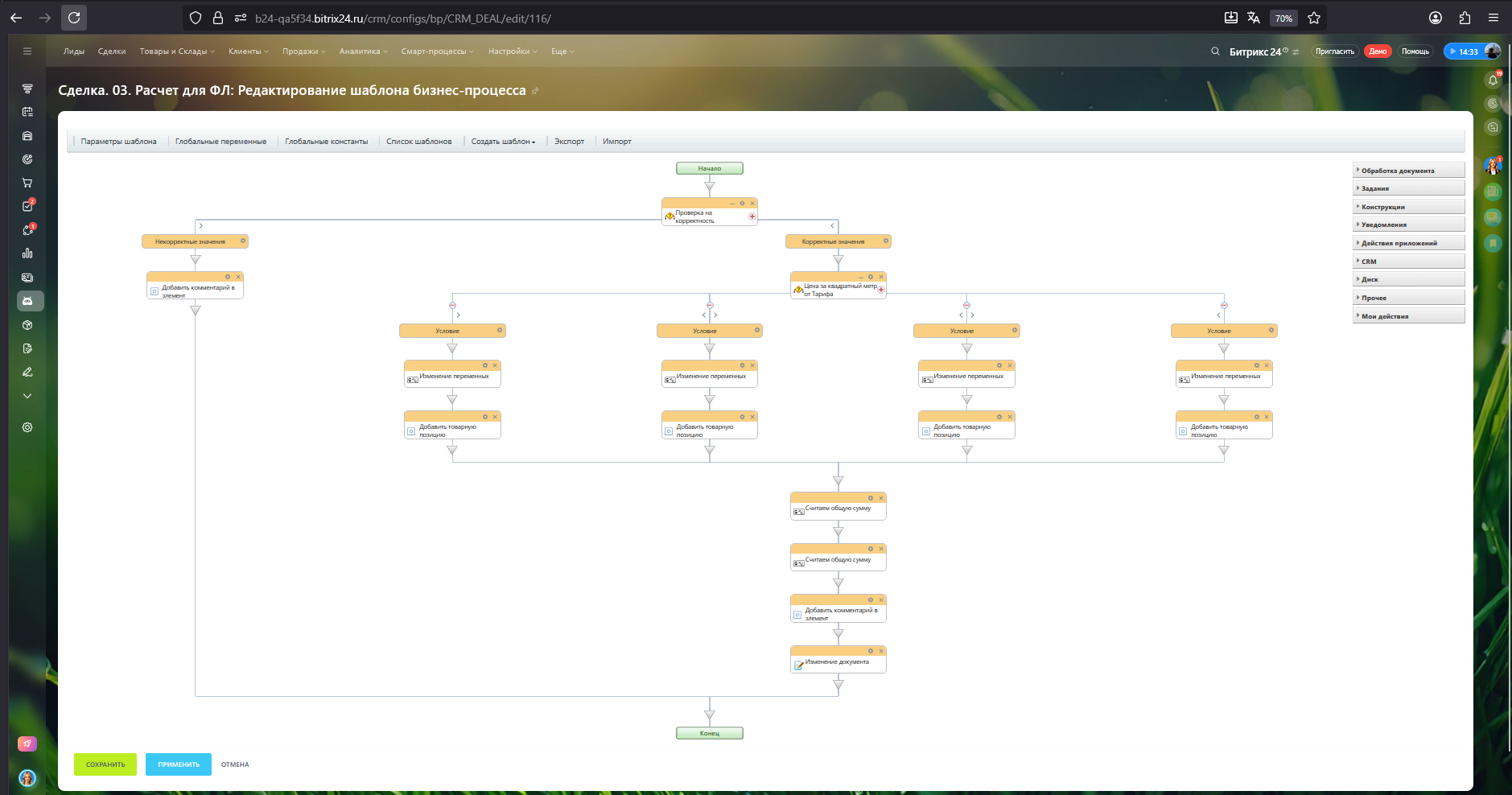Open the Товары и Склады menu
The width and height of the screenshot is (1512, 795).
point(177,51)
